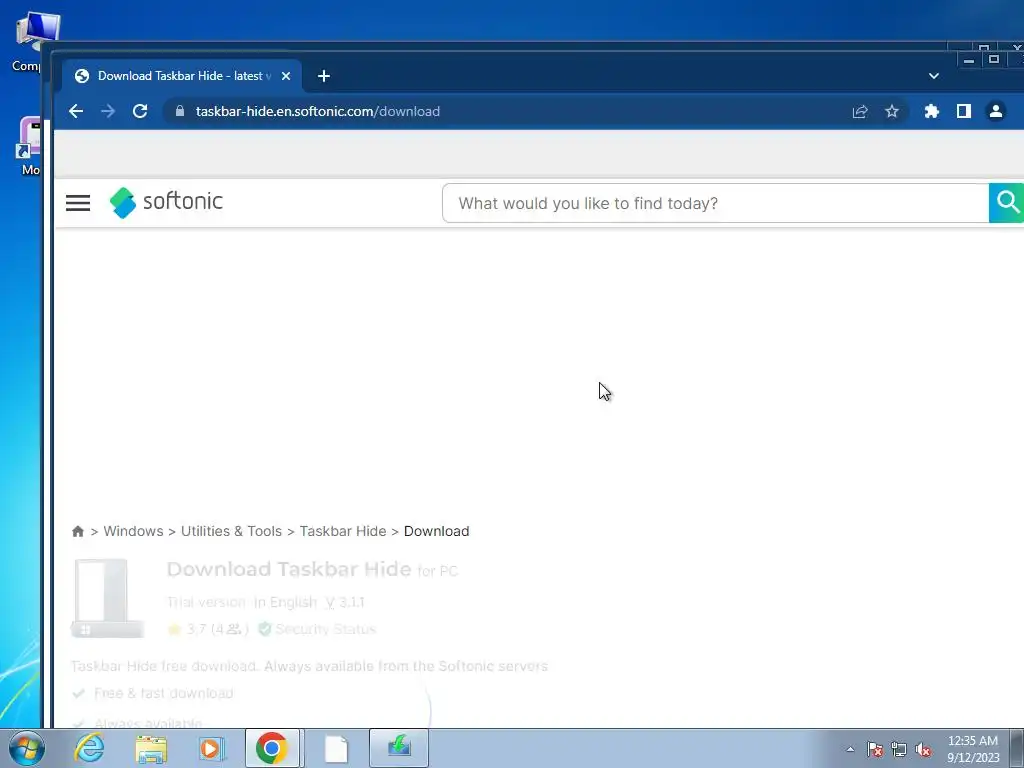Click the Download breadcrumb text

[x=436, y=532]
